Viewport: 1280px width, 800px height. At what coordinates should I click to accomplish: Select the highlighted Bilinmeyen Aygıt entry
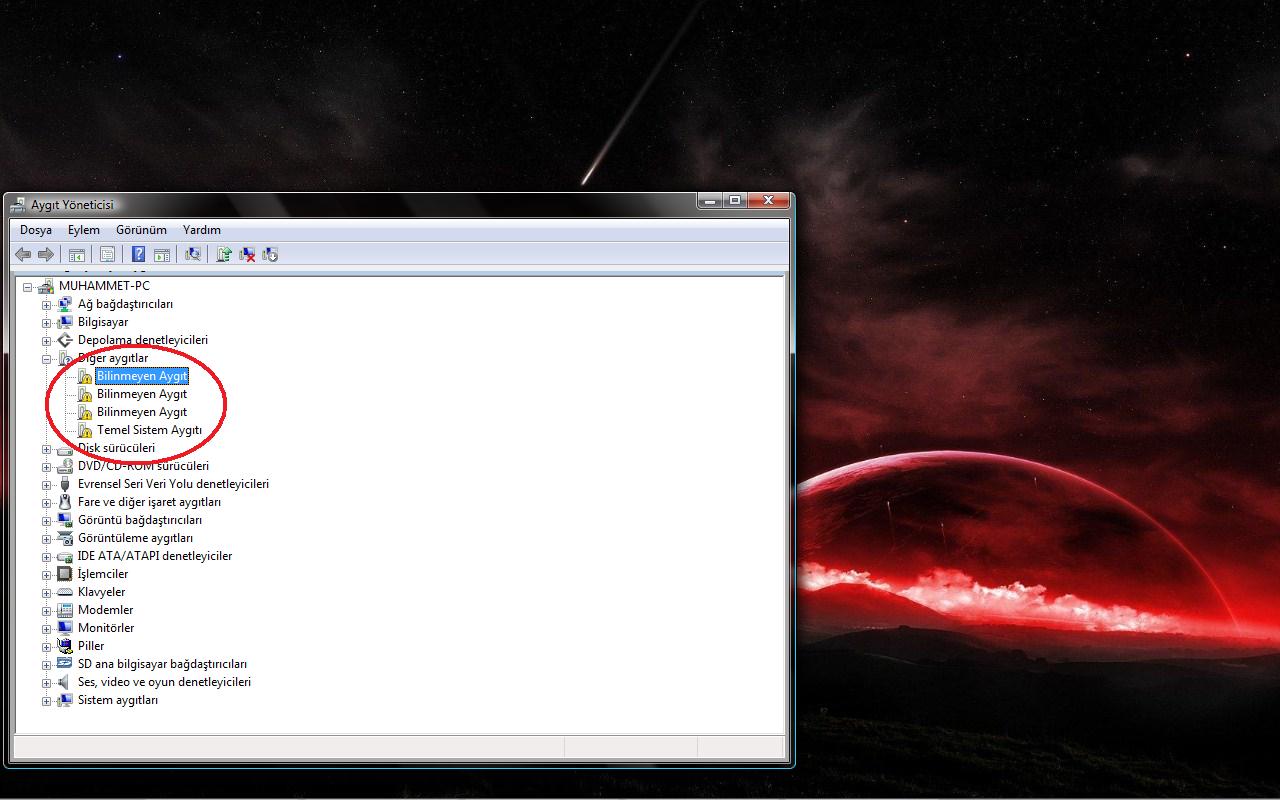coord(142,376)
